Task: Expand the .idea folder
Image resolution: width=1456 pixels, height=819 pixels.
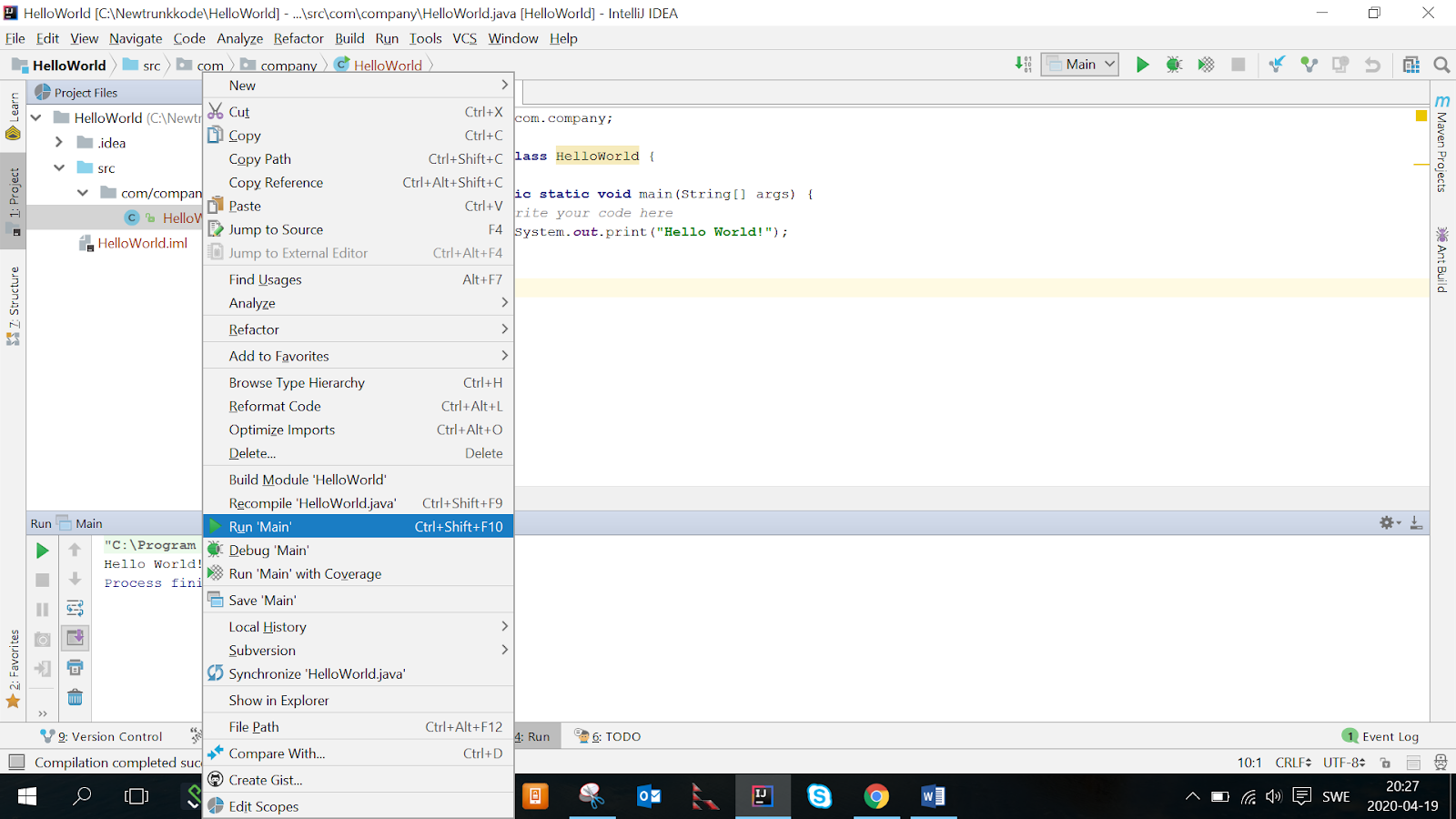Action: (x=57, y=142)
